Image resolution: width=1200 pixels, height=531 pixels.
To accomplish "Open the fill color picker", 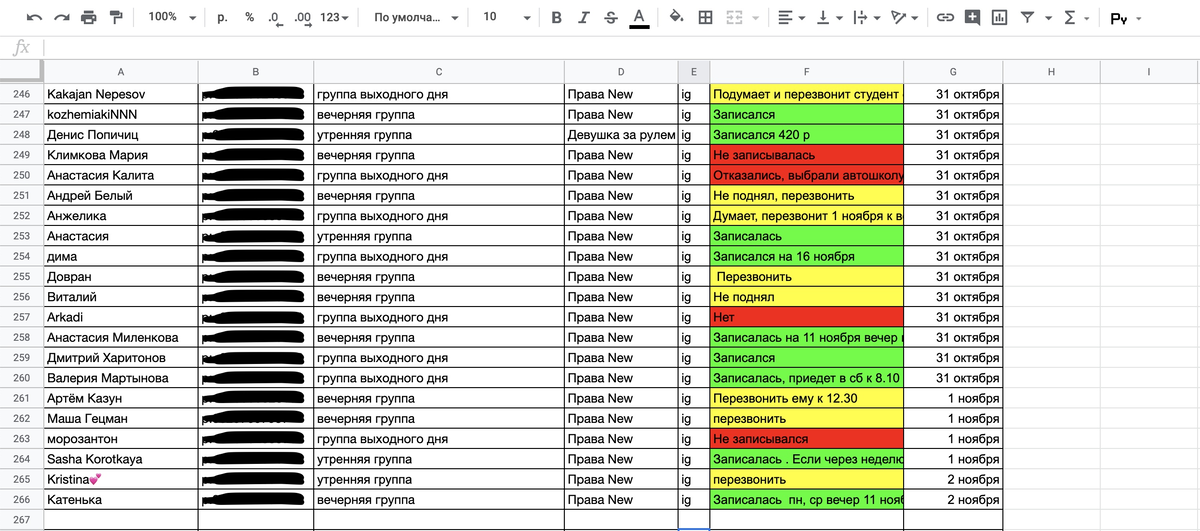I will (678, 18).
